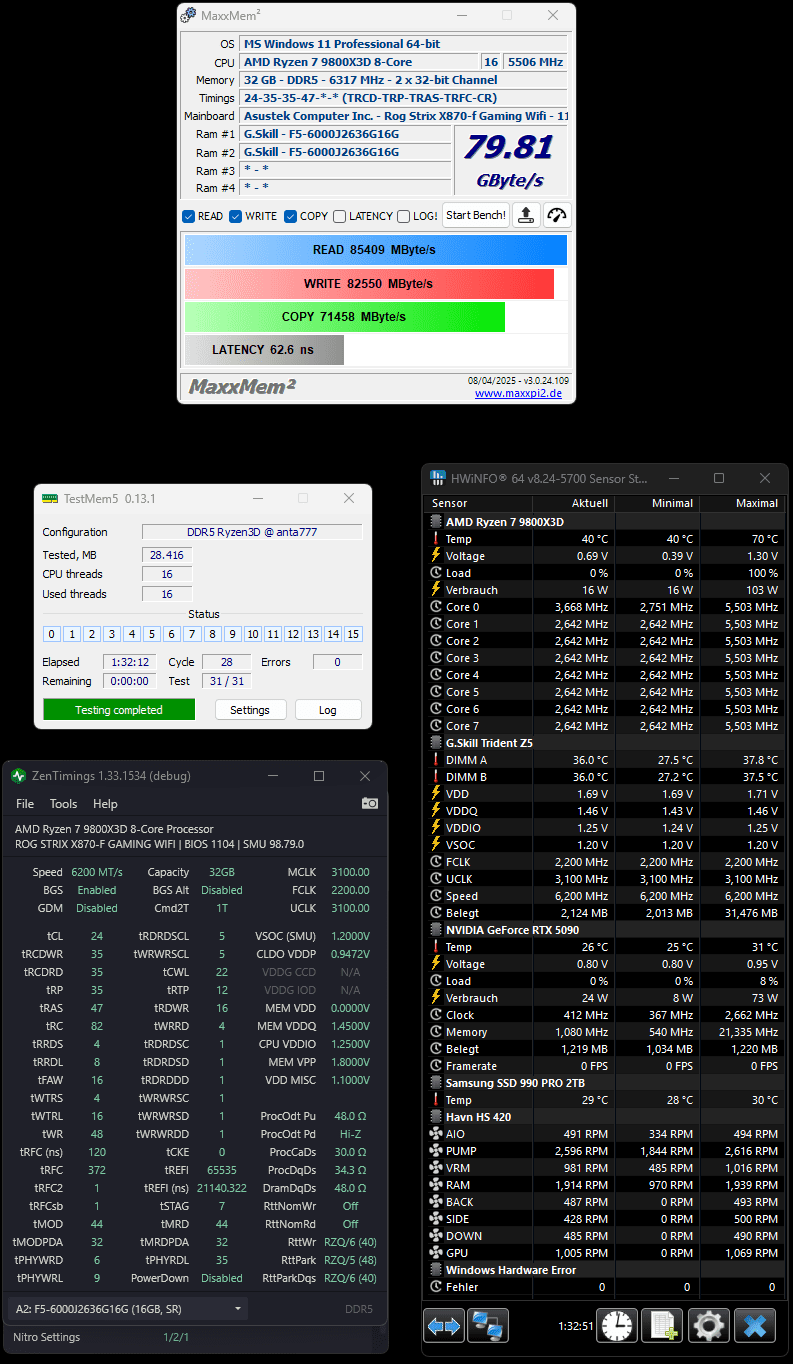The height and width of the screenshot is (1364, 793).
Task: Open ZenTimings Help menu
Action: tap(105, 804)
